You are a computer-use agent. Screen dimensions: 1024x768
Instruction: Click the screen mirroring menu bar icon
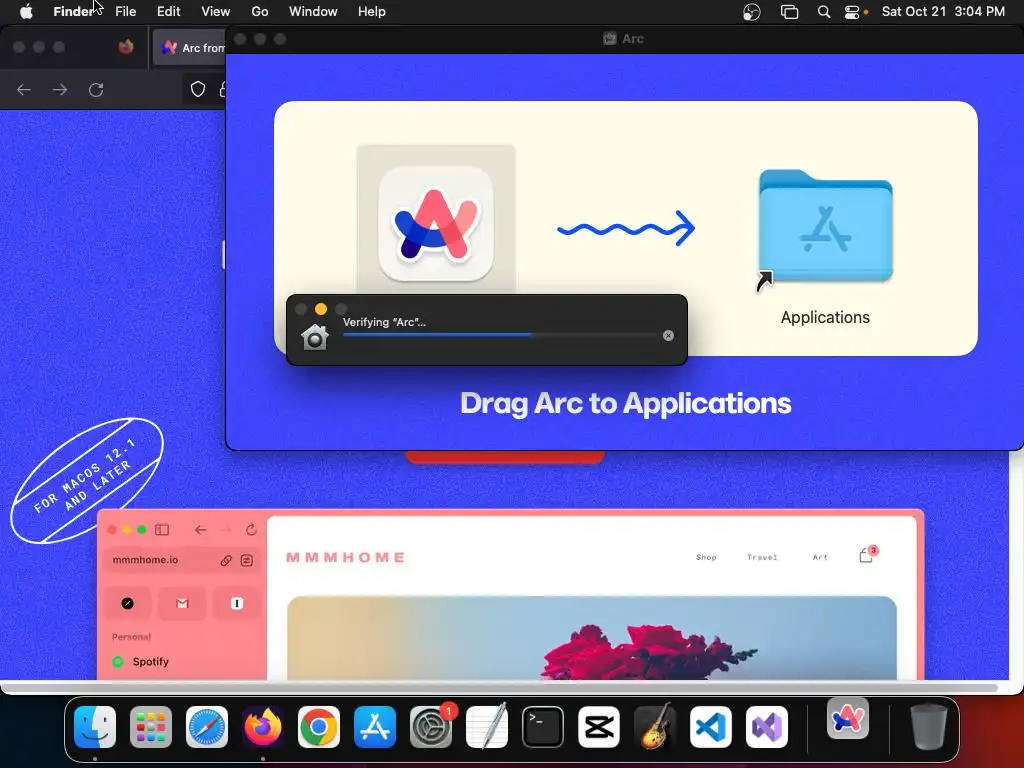[x=790, y=12]
